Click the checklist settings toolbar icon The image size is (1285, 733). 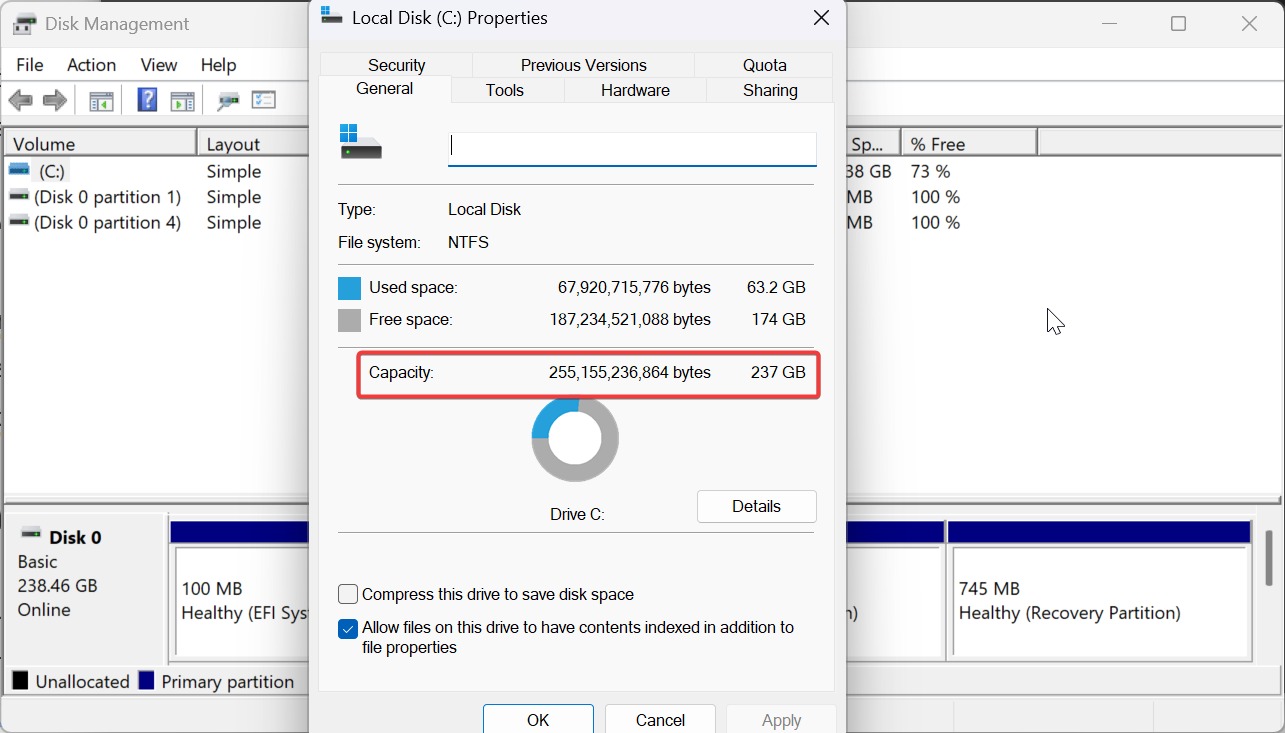click(264, 100)
